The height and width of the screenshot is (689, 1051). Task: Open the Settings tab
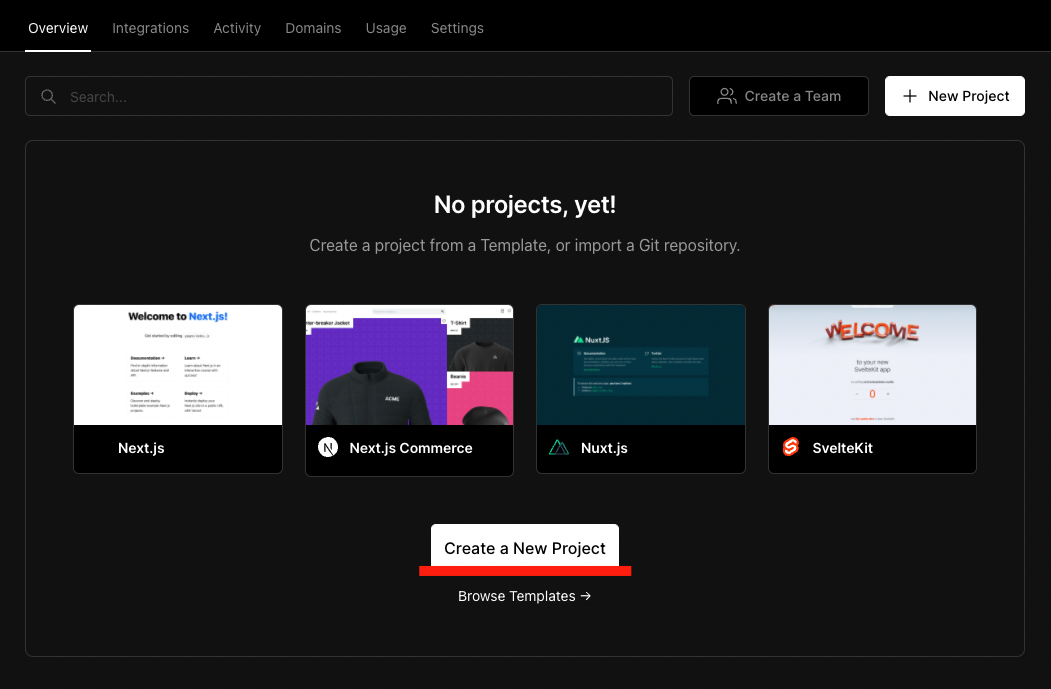tap(457, 28)
